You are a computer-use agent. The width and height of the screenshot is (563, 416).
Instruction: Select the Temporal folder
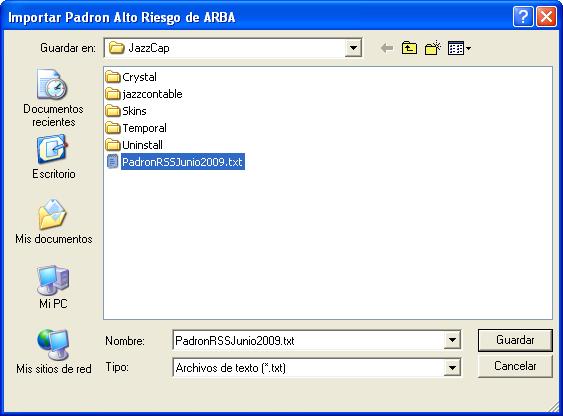pos(136,128)
